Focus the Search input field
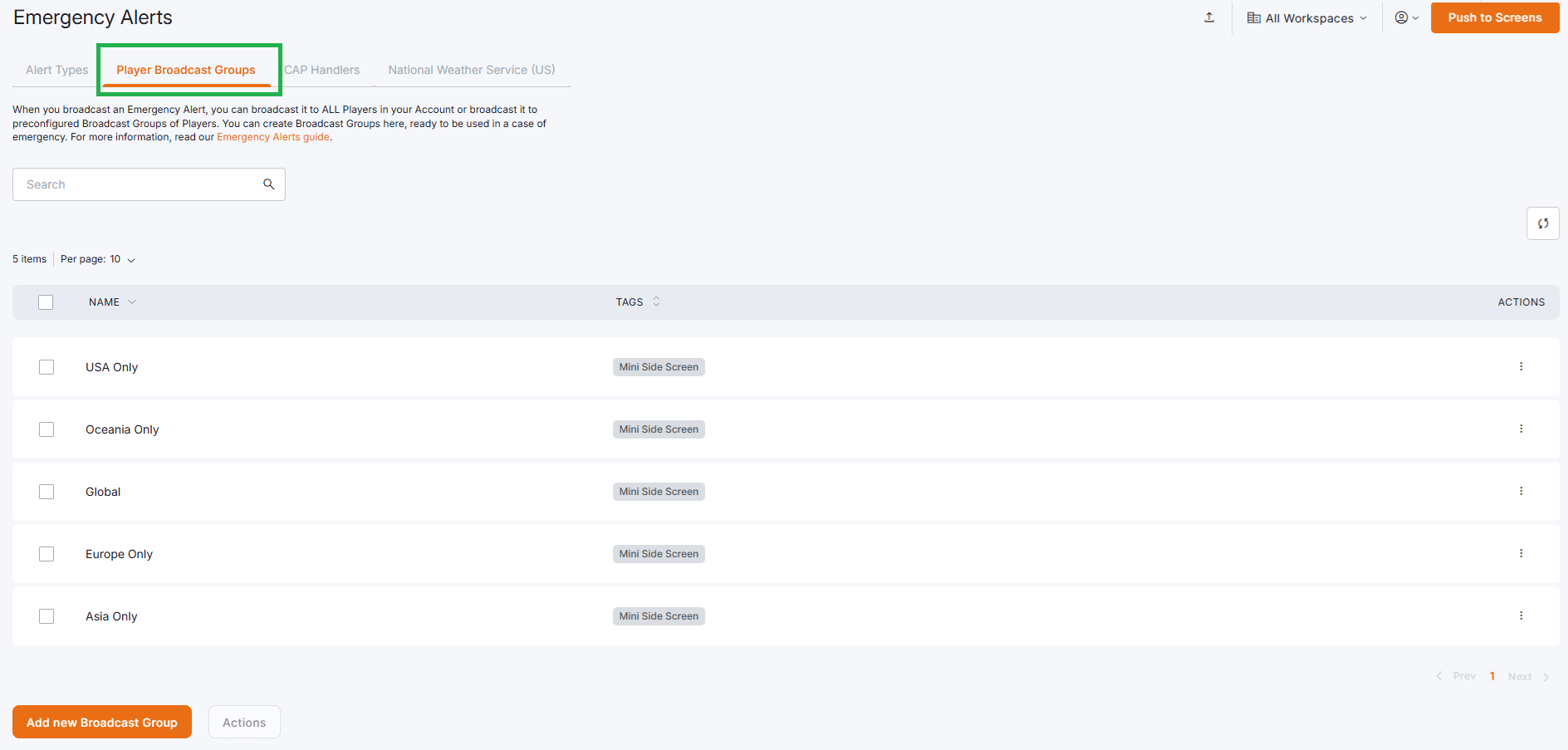This screenshot has width=1568, height=750. 137,184
